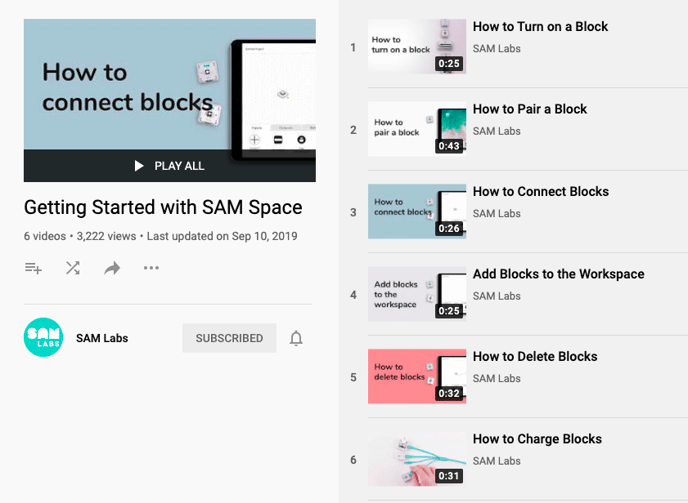688x503 pixels.
Task: Open the 'How to connect blocks' thumbnail in list
Action: click(417, 211)
